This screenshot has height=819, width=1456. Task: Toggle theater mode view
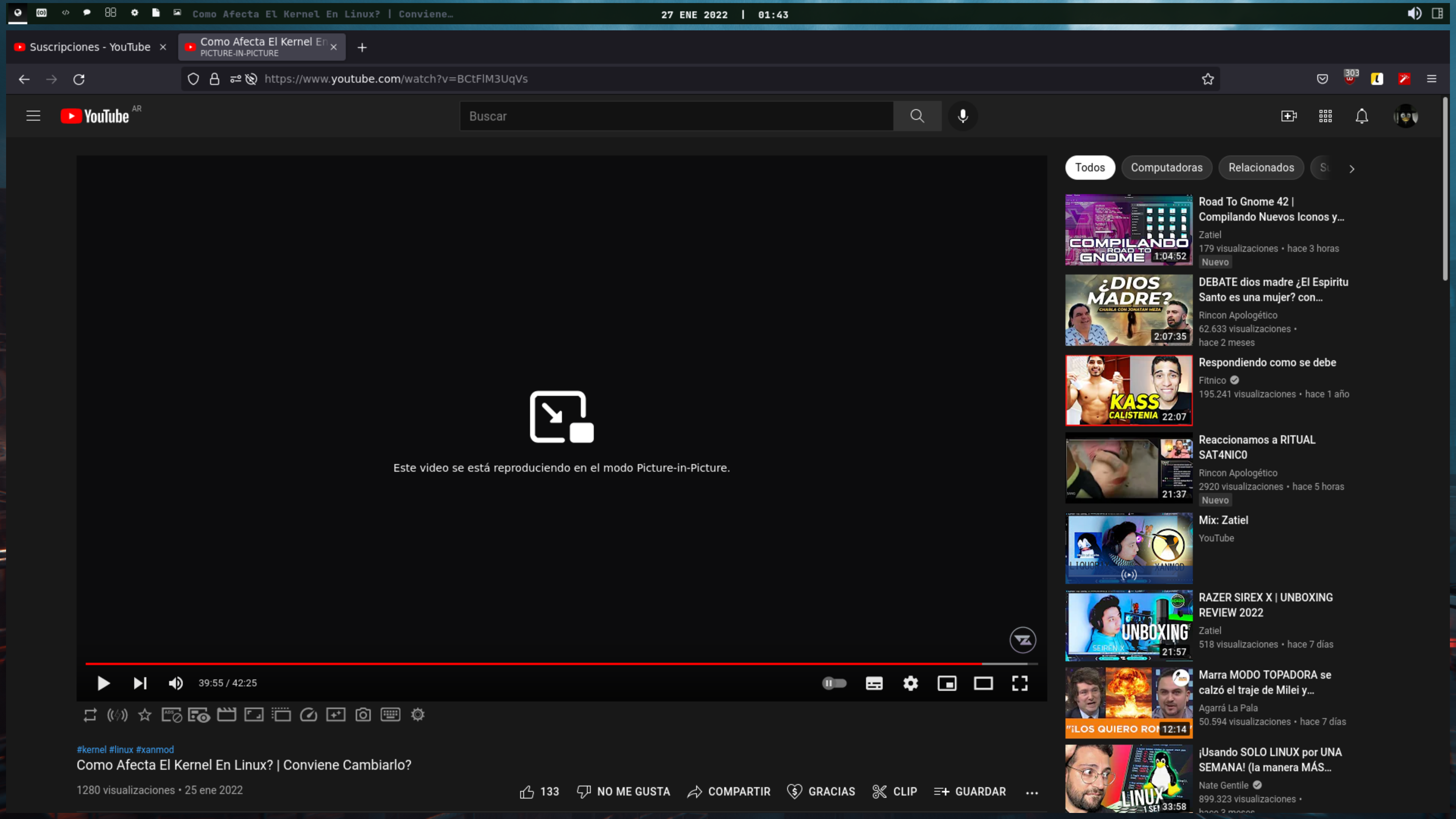click(x=983, y=683)
